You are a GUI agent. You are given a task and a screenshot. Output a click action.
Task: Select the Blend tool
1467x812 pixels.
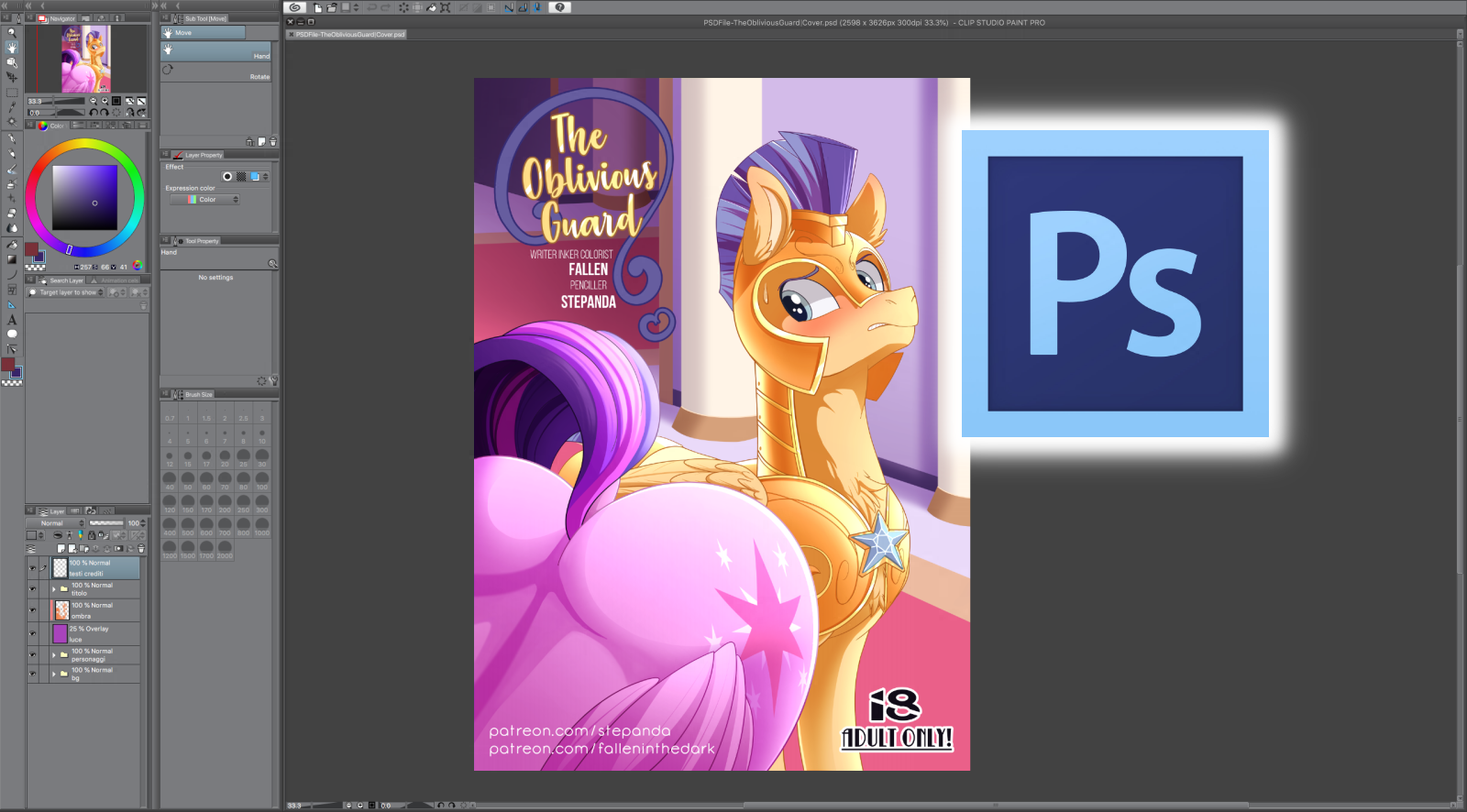12,228
